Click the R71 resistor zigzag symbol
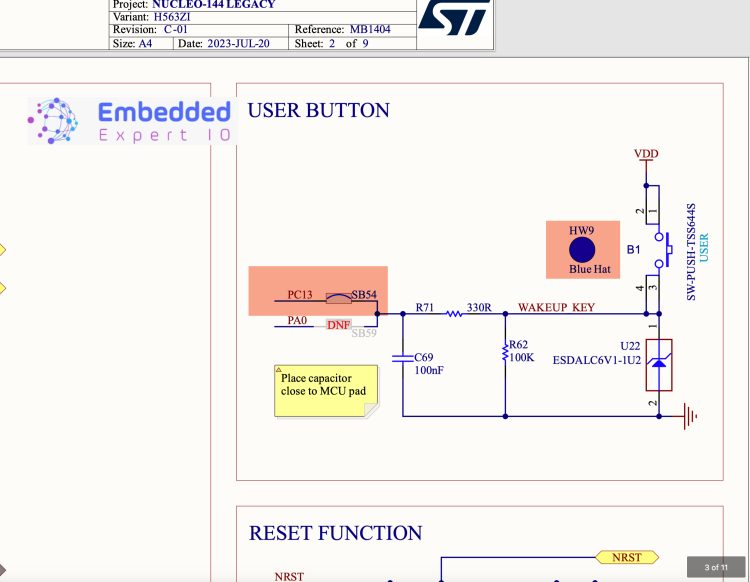750x582 pixels. [454, 313]
